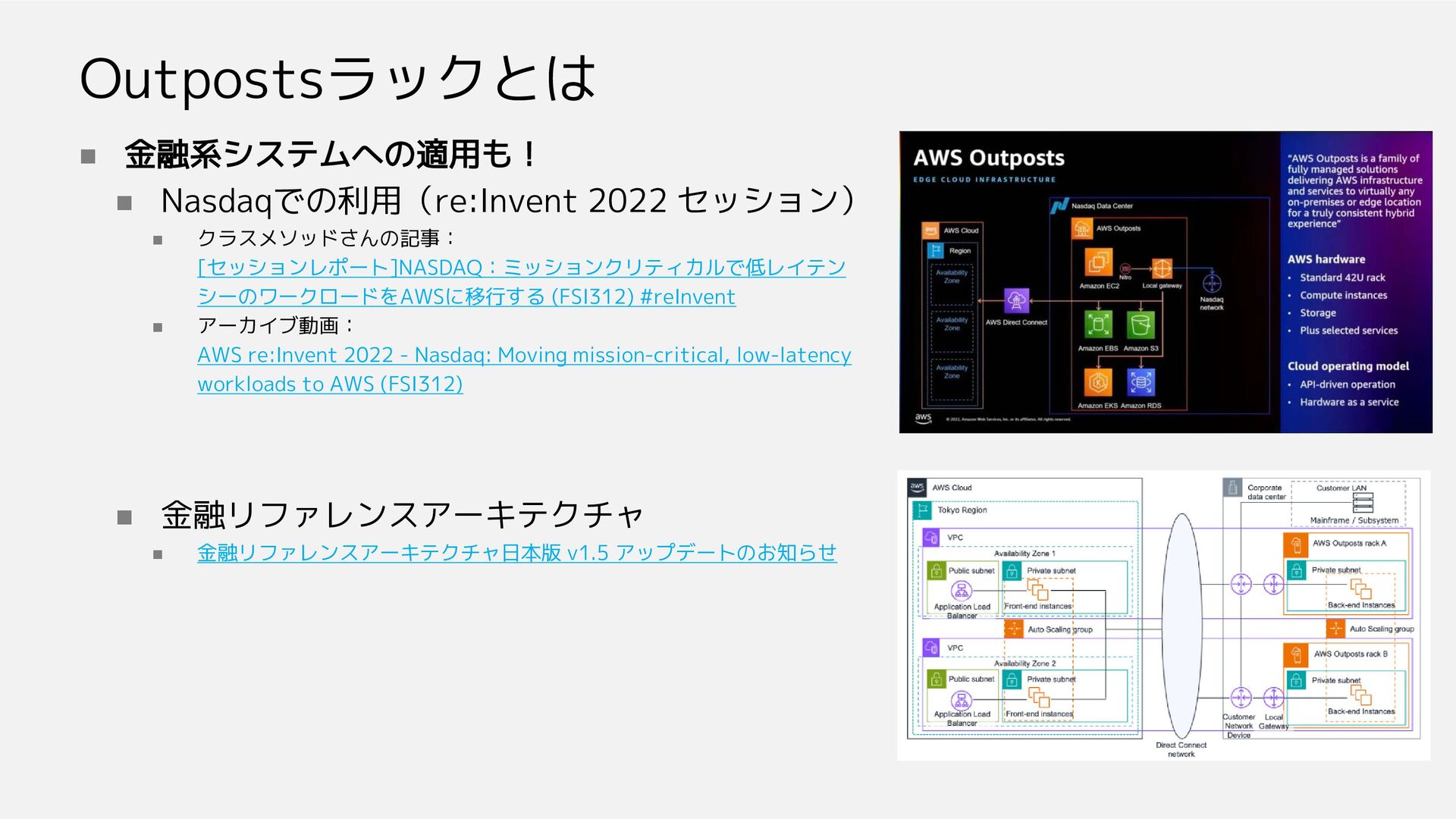The width and height of the screenshot is (1456, 819).
Task: Click the Amazon EBS green icon
Action: coord(1097,325)
